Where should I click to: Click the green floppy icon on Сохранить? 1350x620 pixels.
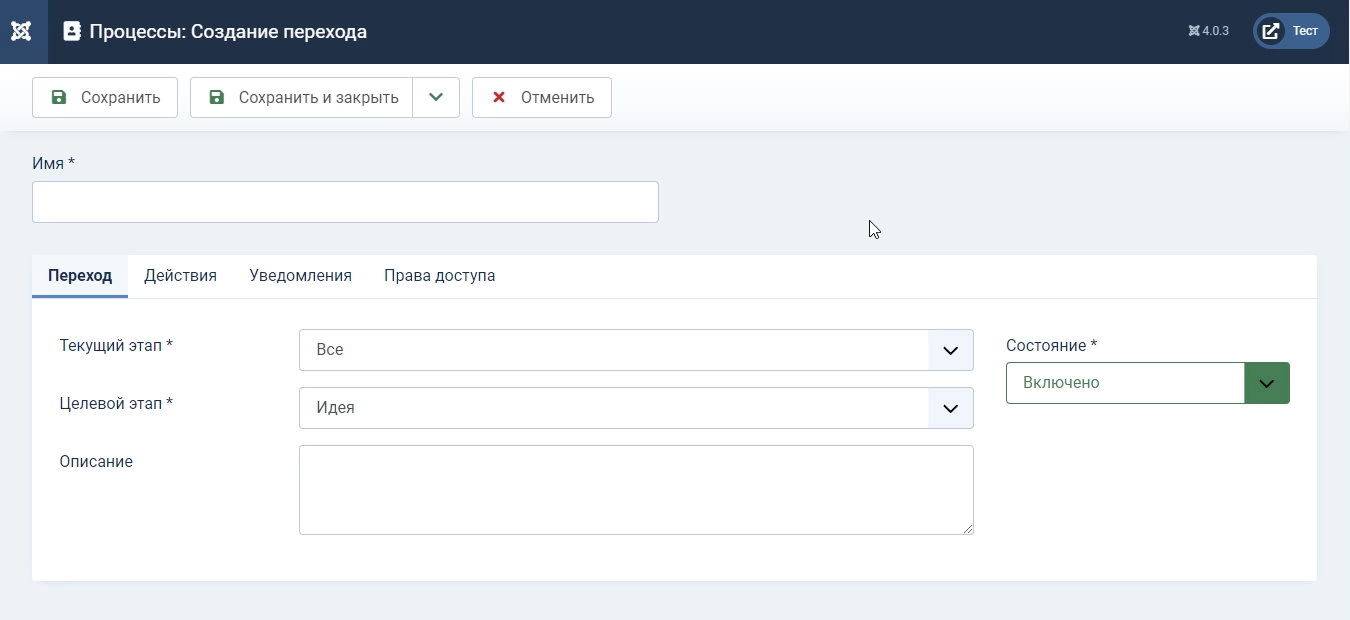point(58,97)
